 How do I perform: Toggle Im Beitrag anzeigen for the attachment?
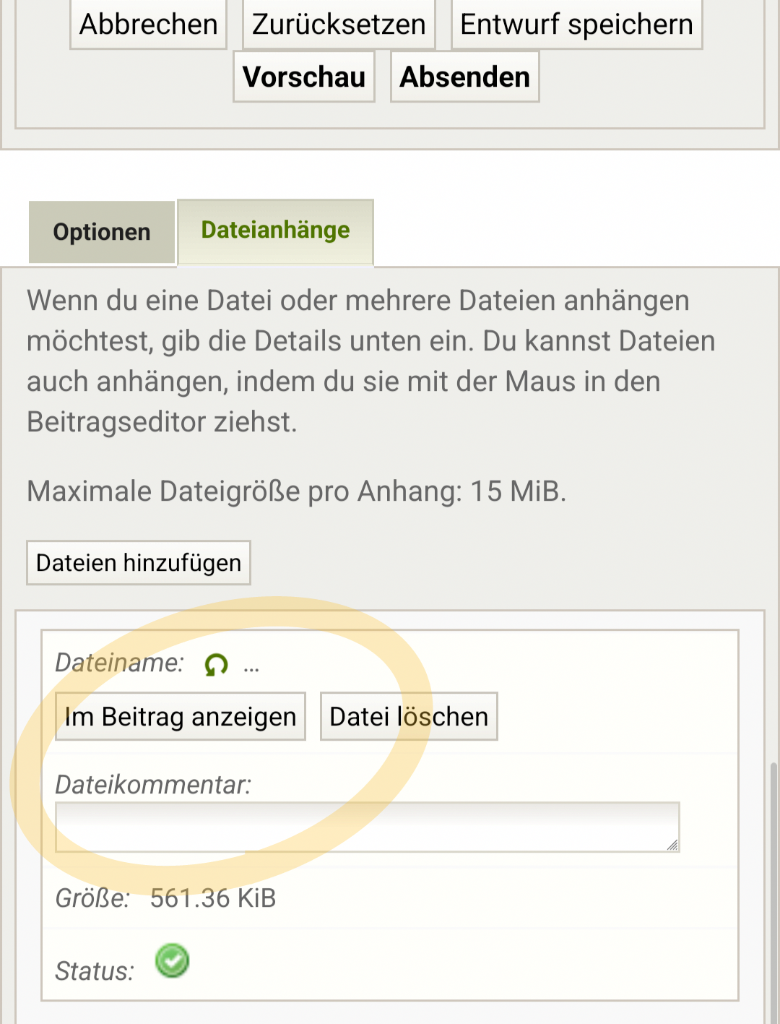click(180, 716)
